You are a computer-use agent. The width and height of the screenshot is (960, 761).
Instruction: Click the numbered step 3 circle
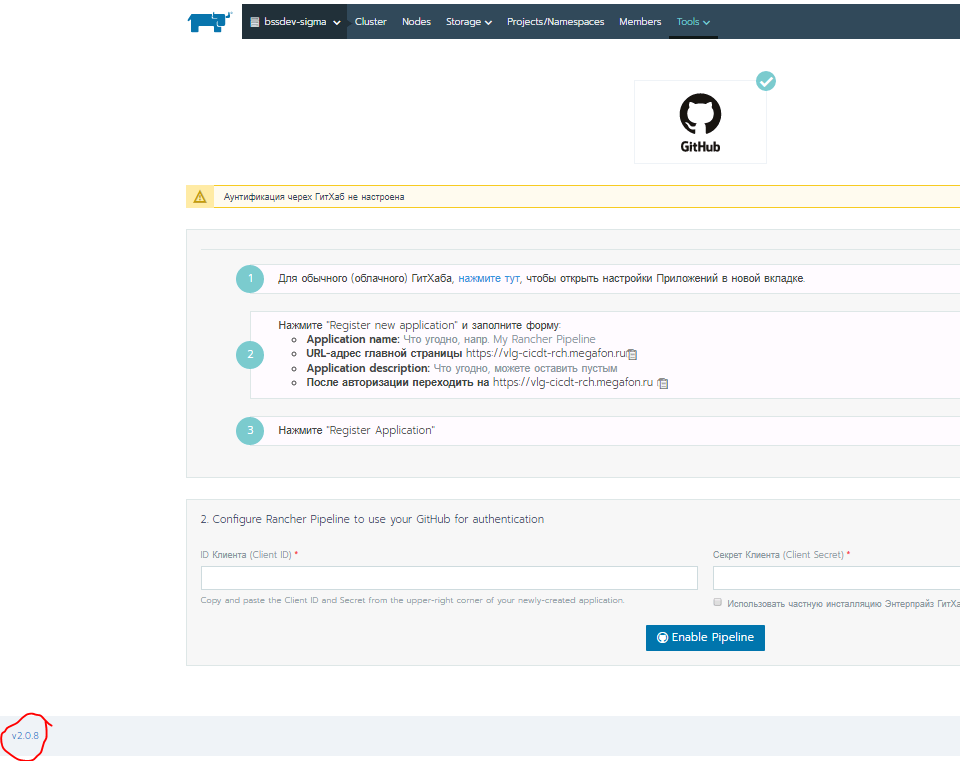249,430
